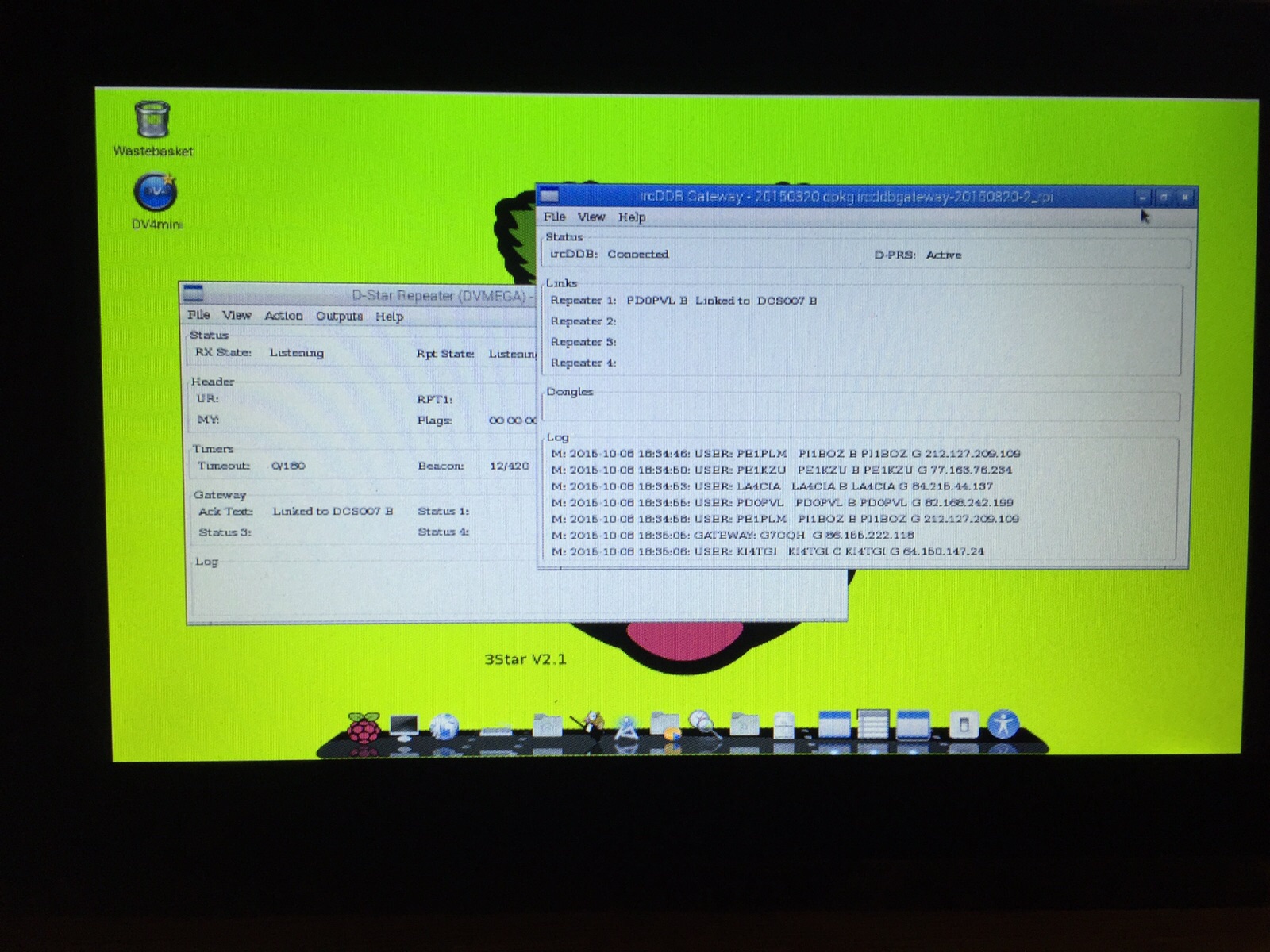Click the 'Dongles' group label
Viewport: 1270px width, 952px height.
[570, 391]
